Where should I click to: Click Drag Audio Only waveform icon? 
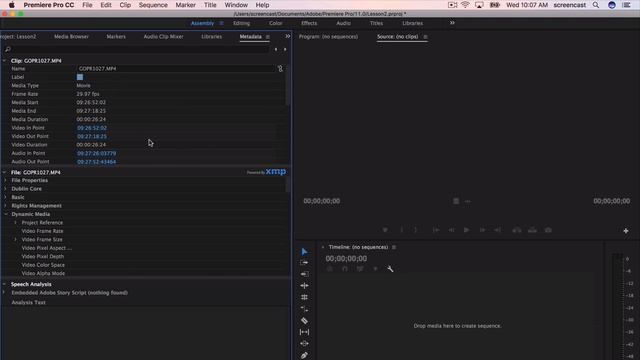pos(467,201)
